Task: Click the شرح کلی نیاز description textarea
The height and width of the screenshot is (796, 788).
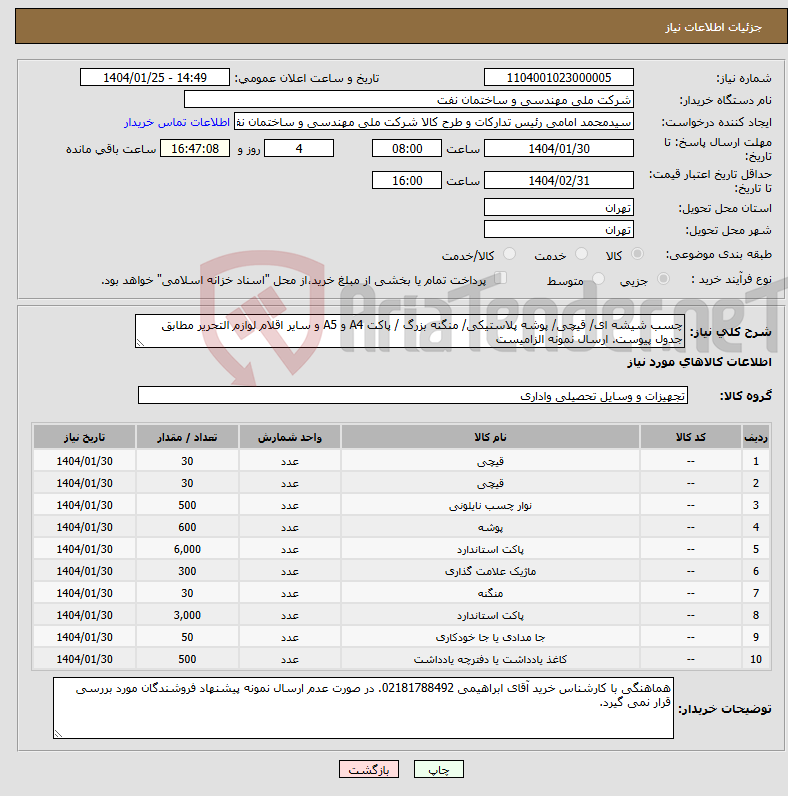Action: coord(409,331)
